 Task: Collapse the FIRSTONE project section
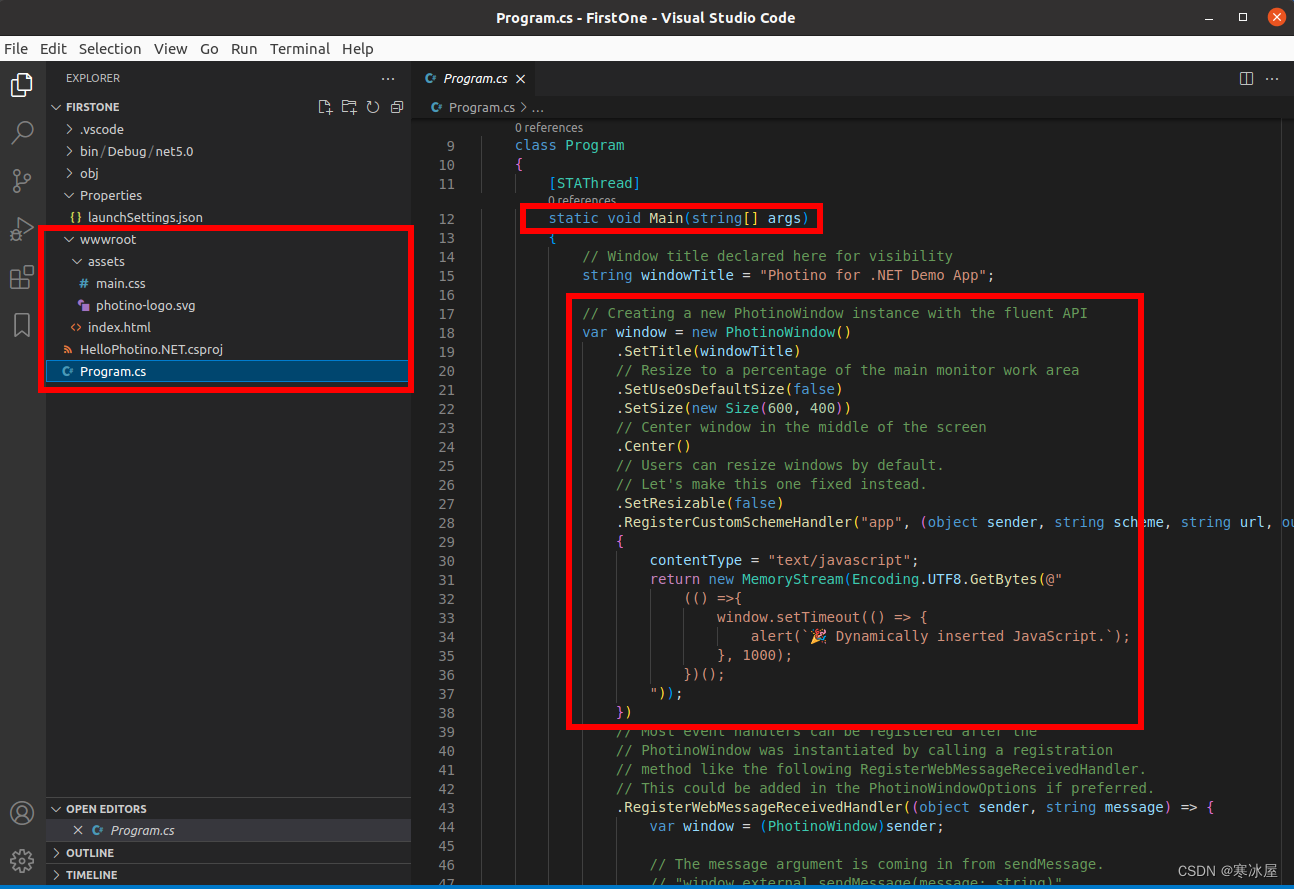pos(92,107)
